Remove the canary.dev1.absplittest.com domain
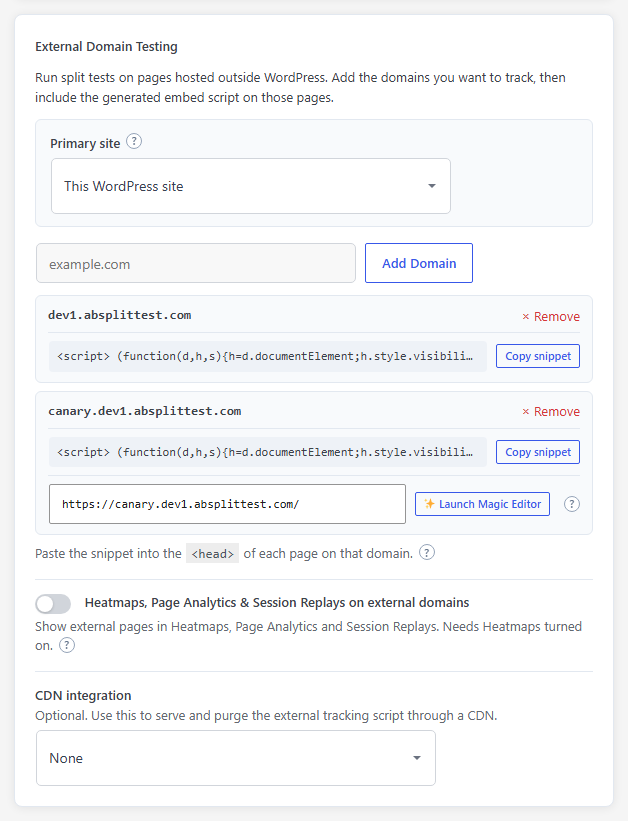The height and width of the screenshot is (821, 628). [x=551, y=412]
